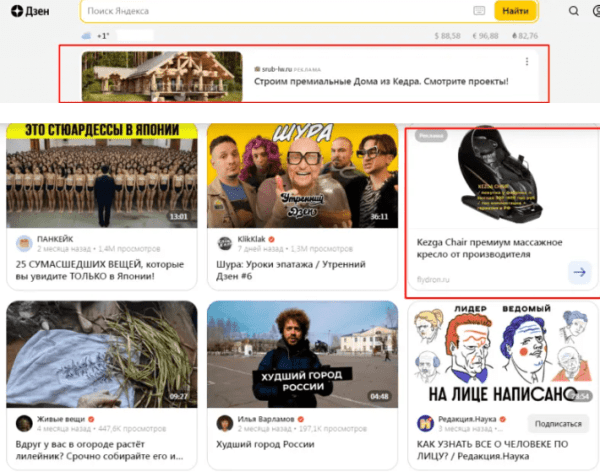
Task: Open the cedar house ad options menu
Action: tap(527, 62)
